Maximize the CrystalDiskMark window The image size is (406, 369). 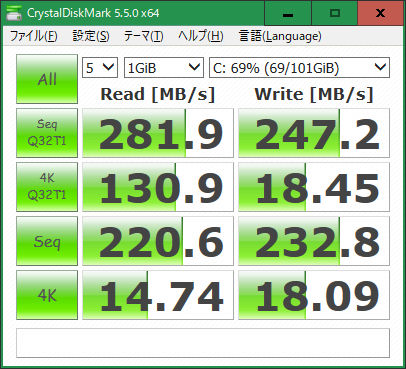tap(335, 13)
